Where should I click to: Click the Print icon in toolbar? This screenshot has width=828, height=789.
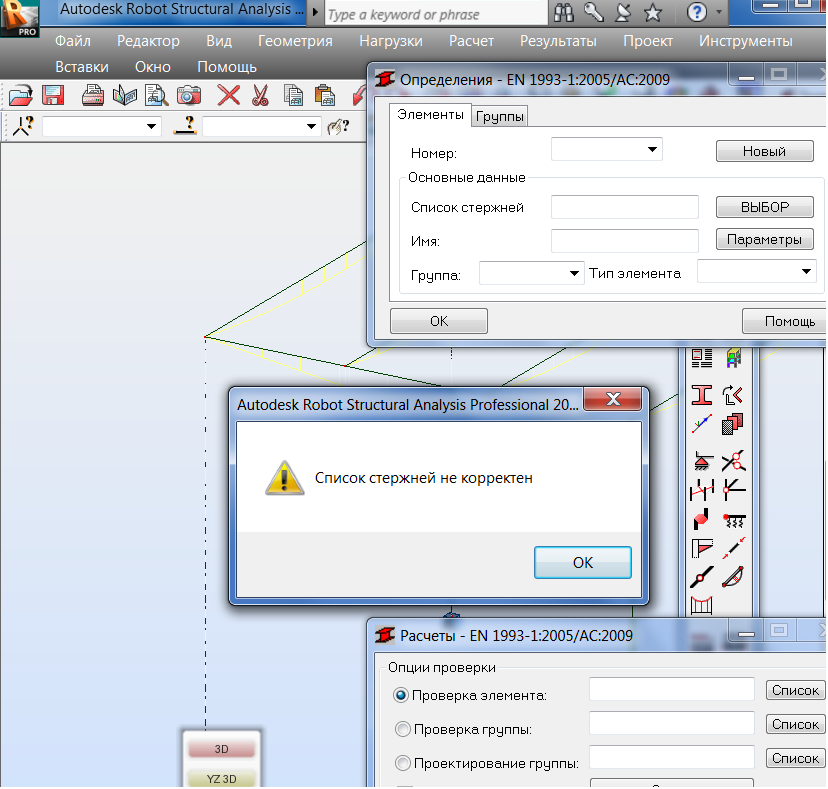click(93, 96)
